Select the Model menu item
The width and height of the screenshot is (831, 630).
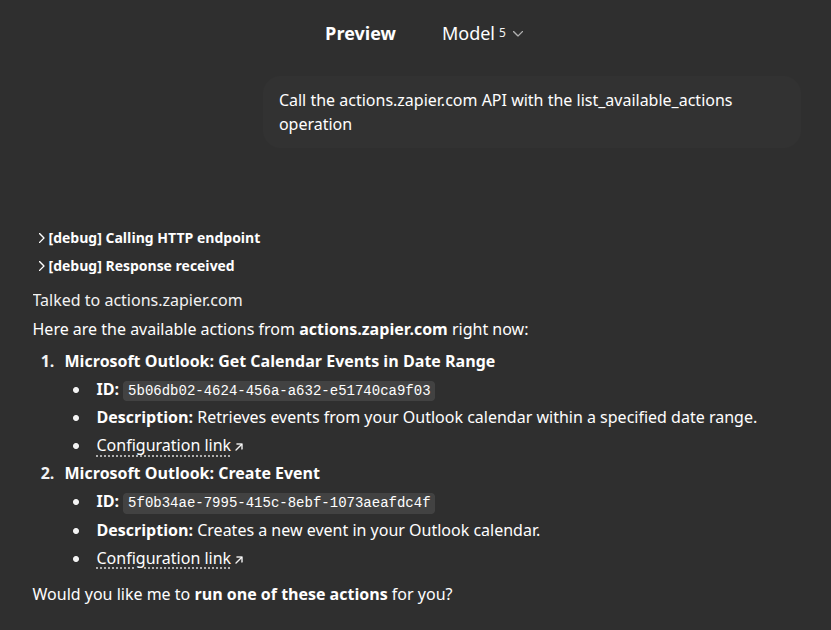[x=470, y=33]
